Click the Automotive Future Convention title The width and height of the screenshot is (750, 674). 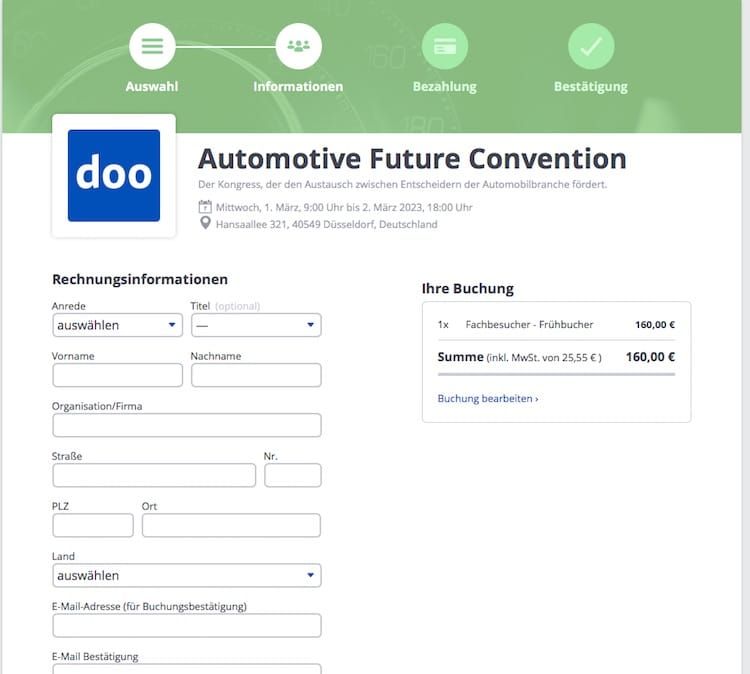pyautogui.click(x=412, y=159)
